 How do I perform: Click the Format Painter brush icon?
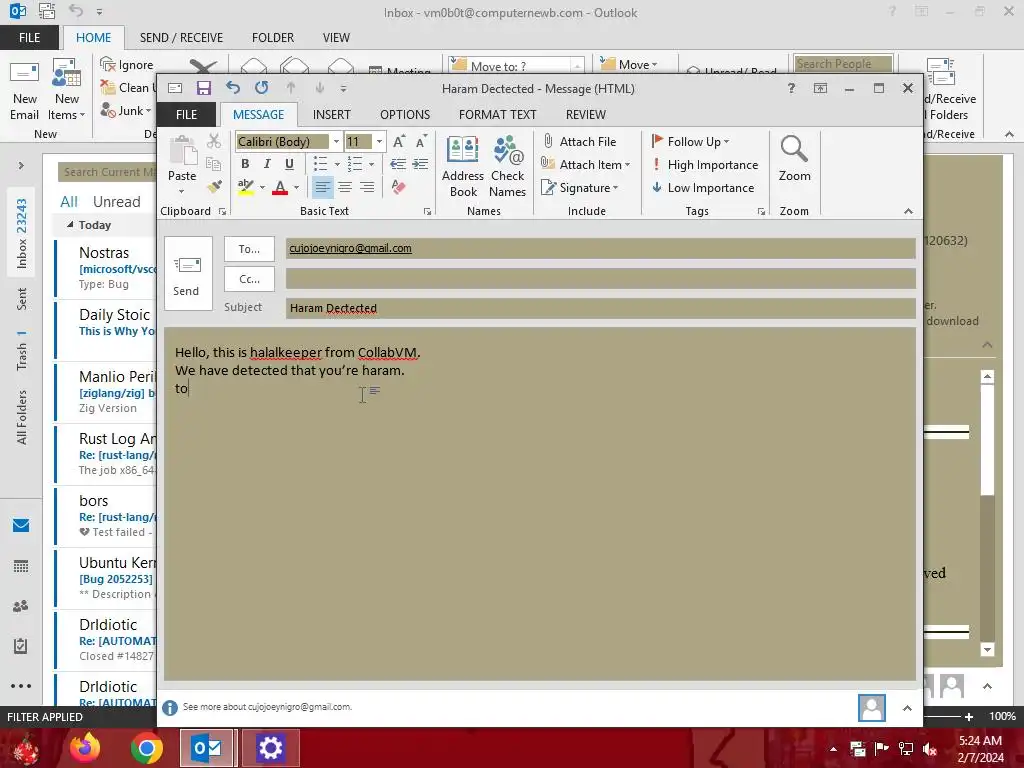tap(214, 187)
